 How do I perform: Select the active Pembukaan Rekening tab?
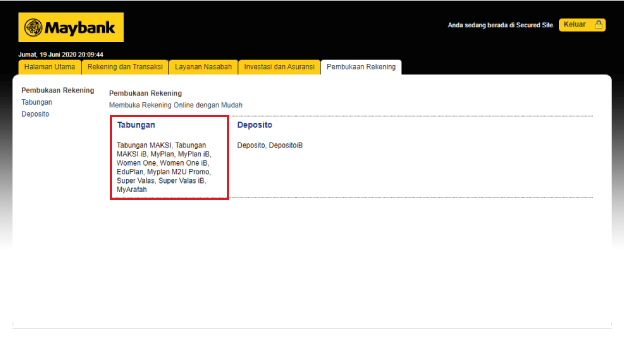361,67
